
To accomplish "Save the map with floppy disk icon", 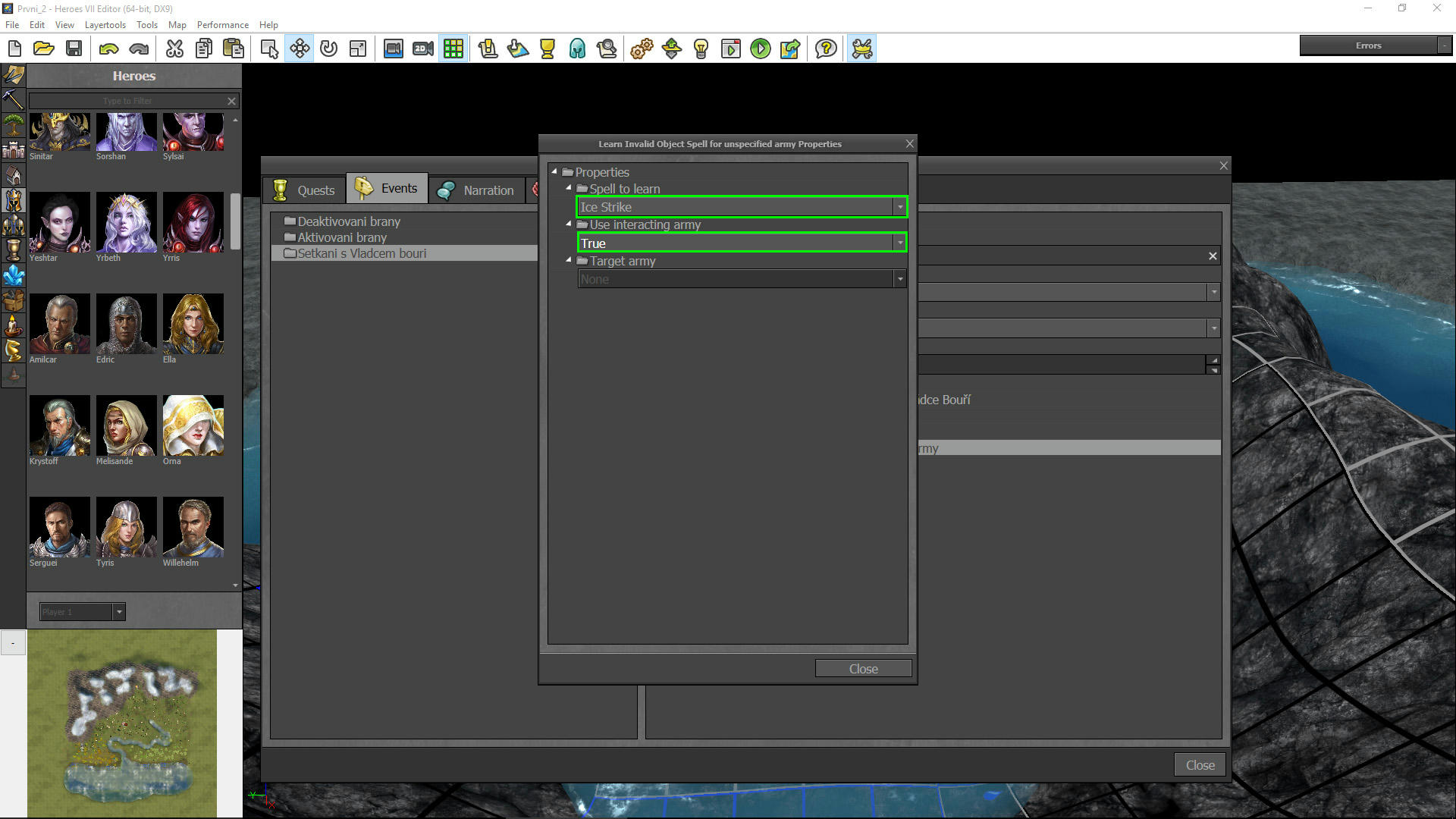I will (x=74, y=49).
